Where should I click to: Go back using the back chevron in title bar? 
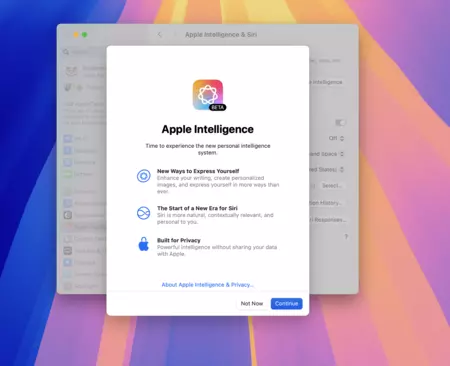pyautogui.click(x=160, y=35)
